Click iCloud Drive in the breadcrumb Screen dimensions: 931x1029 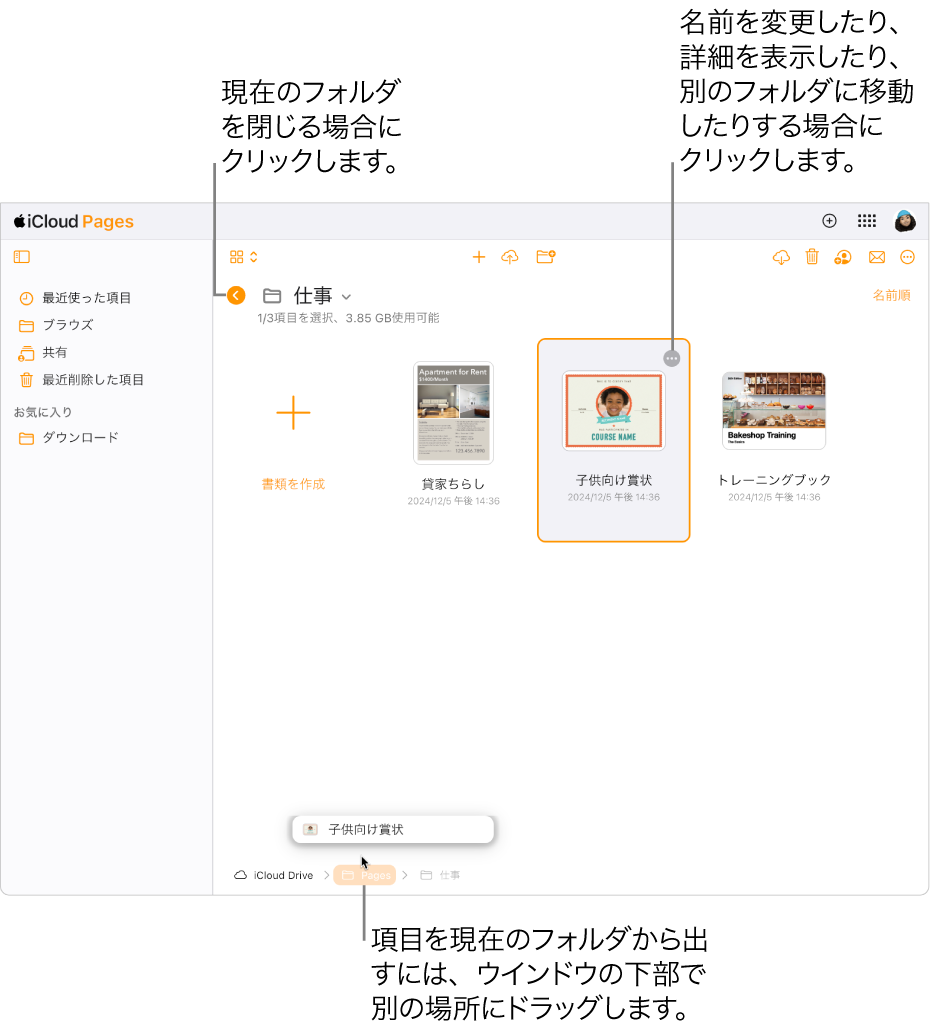click(281, 874)
